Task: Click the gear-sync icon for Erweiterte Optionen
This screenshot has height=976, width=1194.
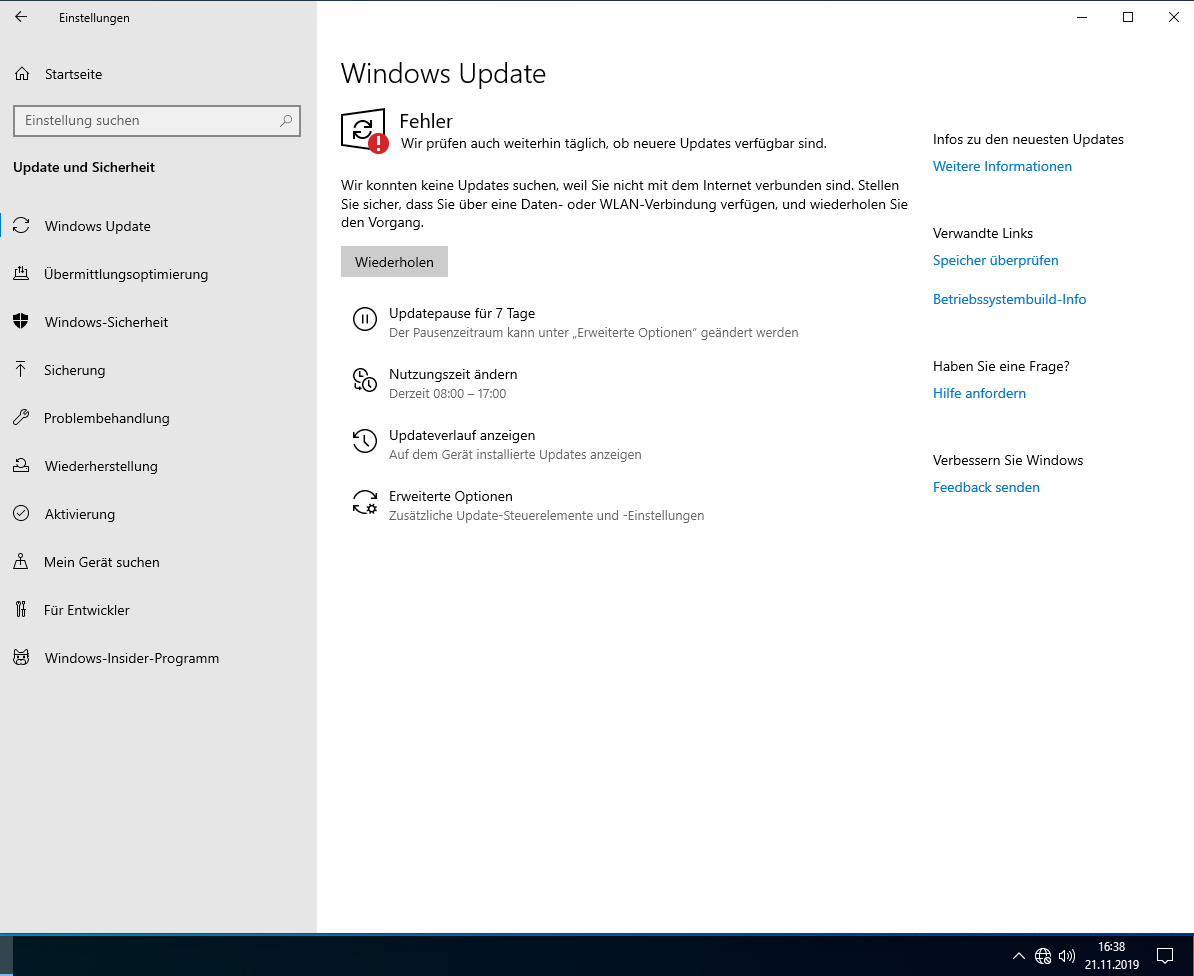Action: point(365,502)
